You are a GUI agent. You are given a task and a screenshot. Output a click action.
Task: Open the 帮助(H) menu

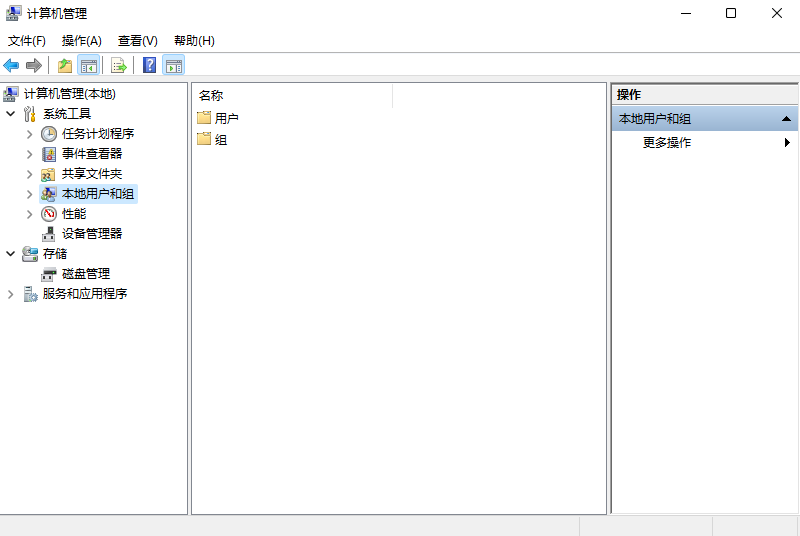[x=194, y=41]
